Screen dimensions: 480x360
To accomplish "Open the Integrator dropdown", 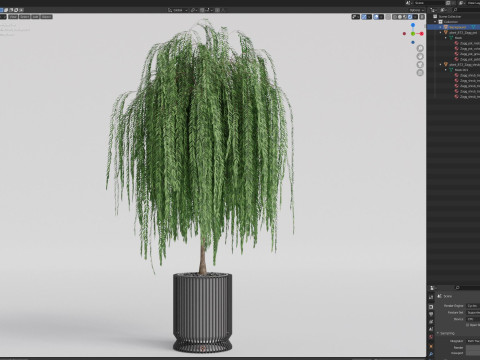I will (x=473, y=341).
